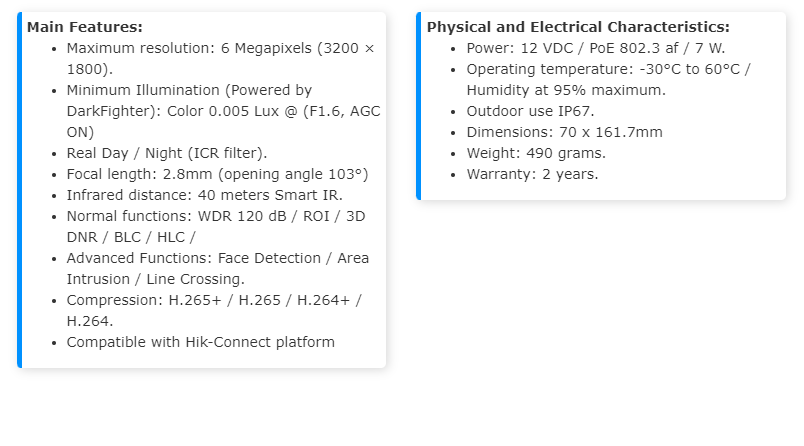Select the Outdoor use IP67 item
The height and width of the screenshot is (446, 804).
click(530, 111)
